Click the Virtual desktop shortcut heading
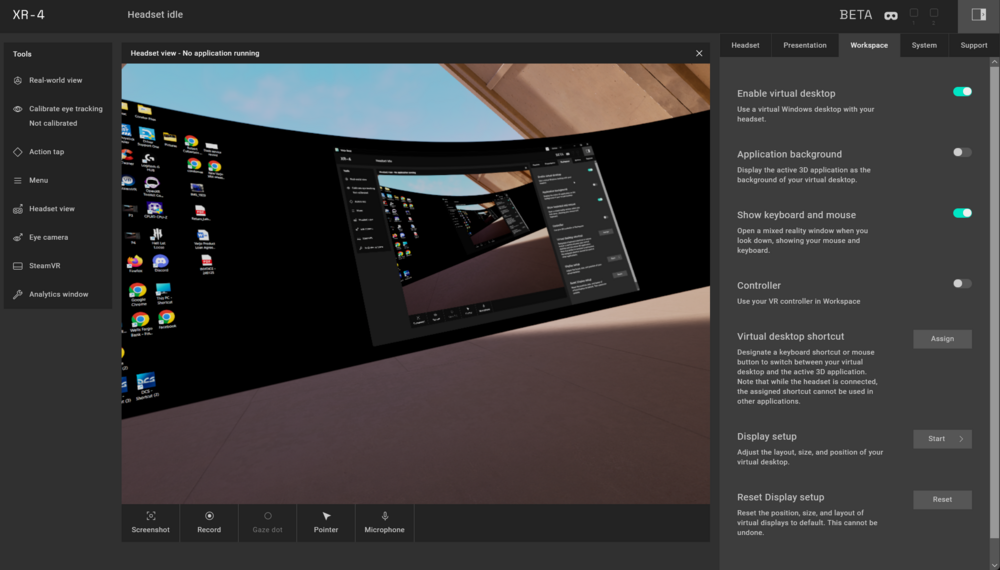 (x=790, y=337)
